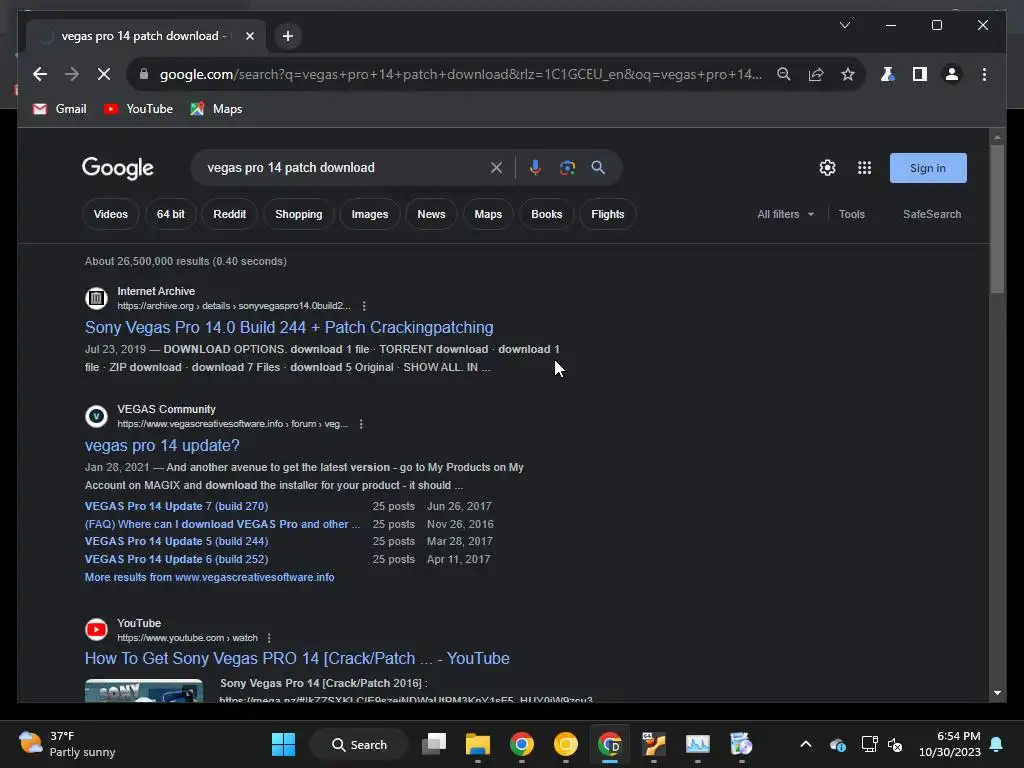Open the zoom magnifier in address bar
This screenshot has height=768, width=1024.
[784, 74]
